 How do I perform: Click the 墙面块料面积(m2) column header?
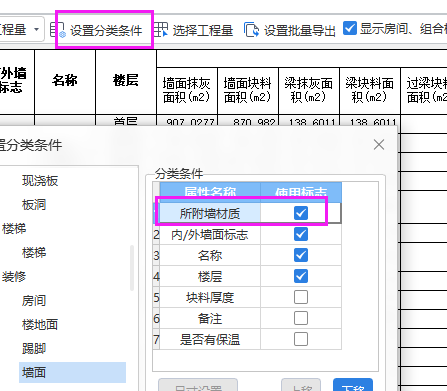point(248,91)
